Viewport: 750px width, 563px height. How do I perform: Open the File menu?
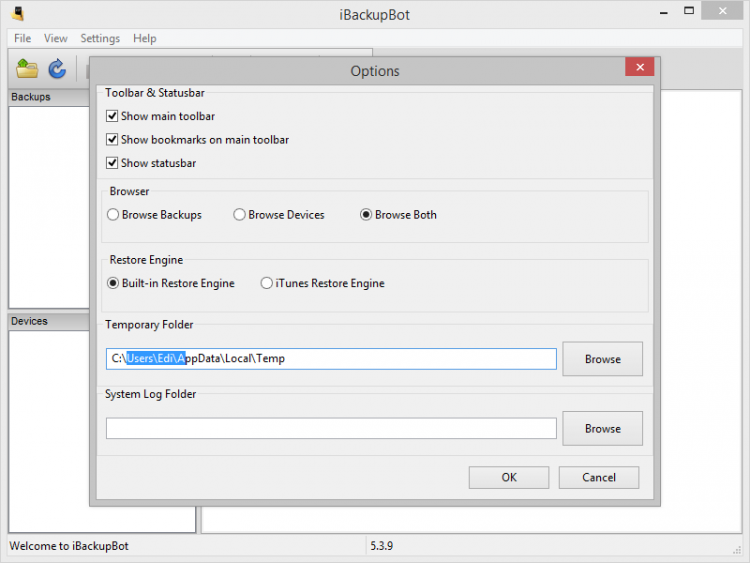[22, 38]
